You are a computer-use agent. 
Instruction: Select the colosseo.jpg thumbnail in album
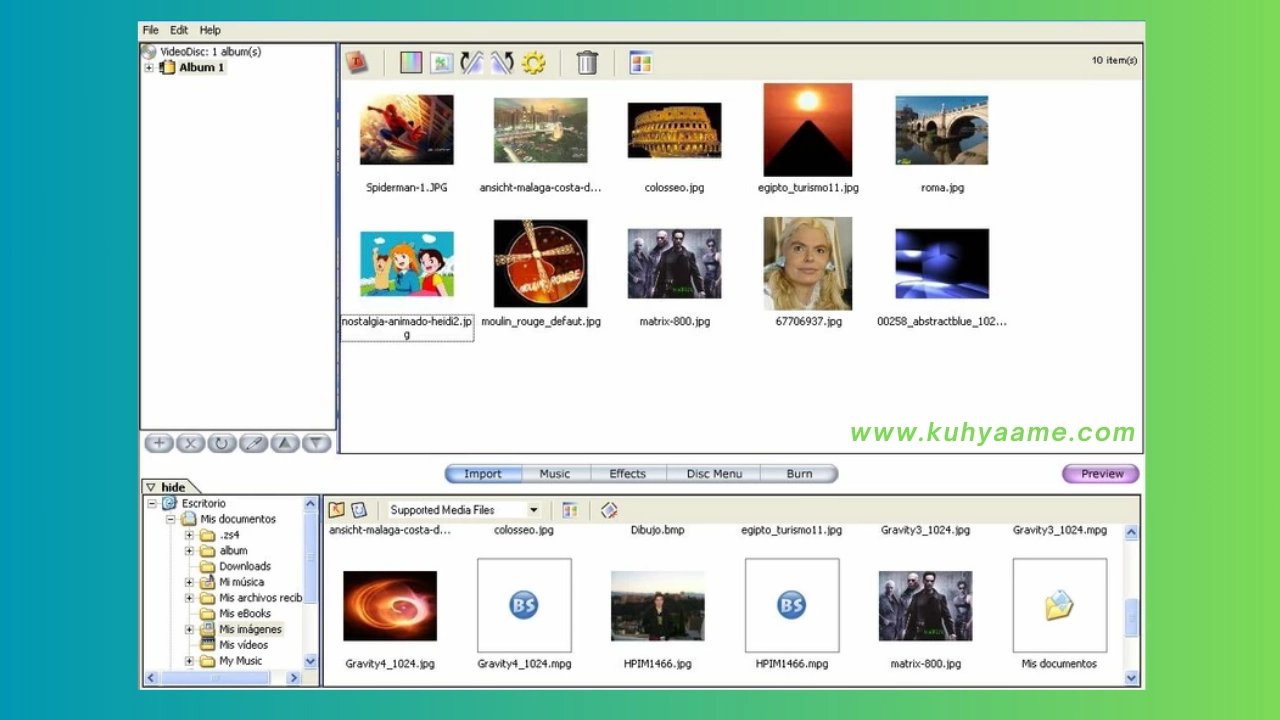pos(674,130)
